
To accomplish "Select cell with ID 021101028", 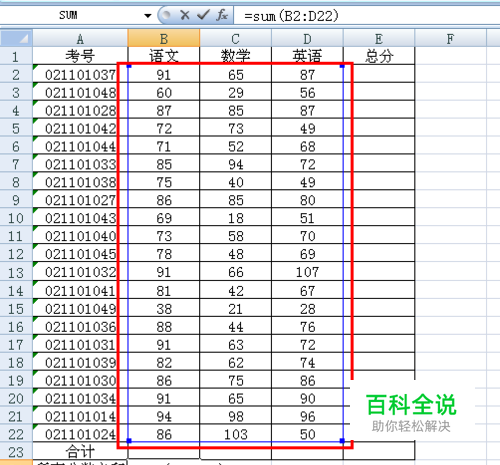I will [80, 110].
